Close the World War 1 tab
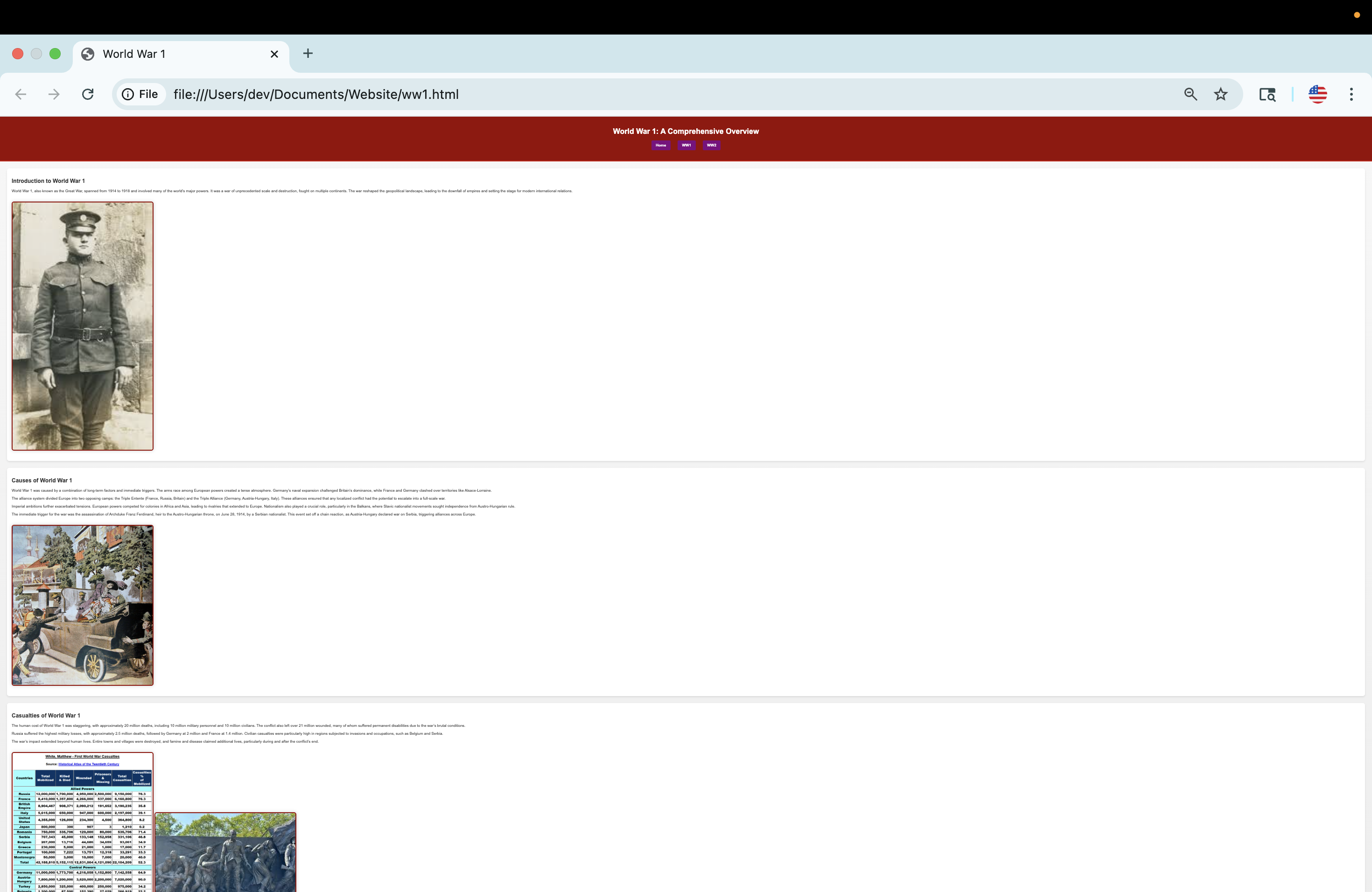 point(274,54)
